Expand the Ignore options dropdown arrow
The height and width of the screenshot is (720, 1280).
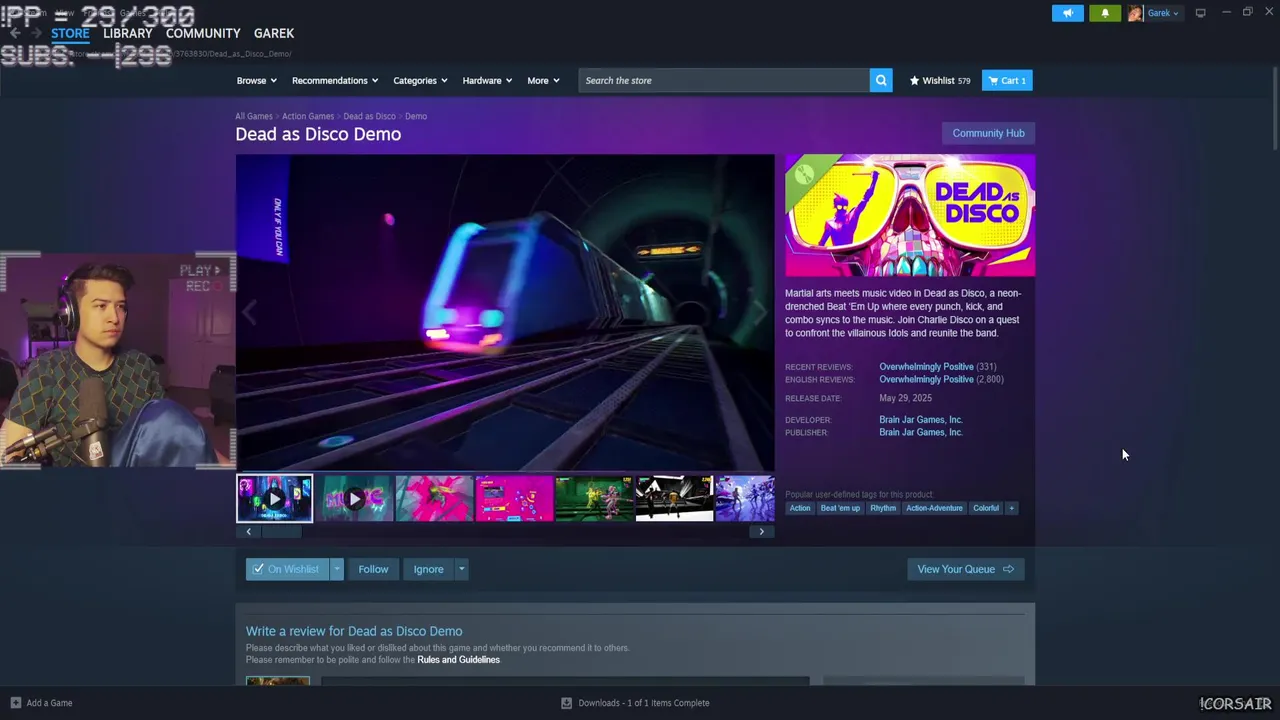[x=461, y=569]
